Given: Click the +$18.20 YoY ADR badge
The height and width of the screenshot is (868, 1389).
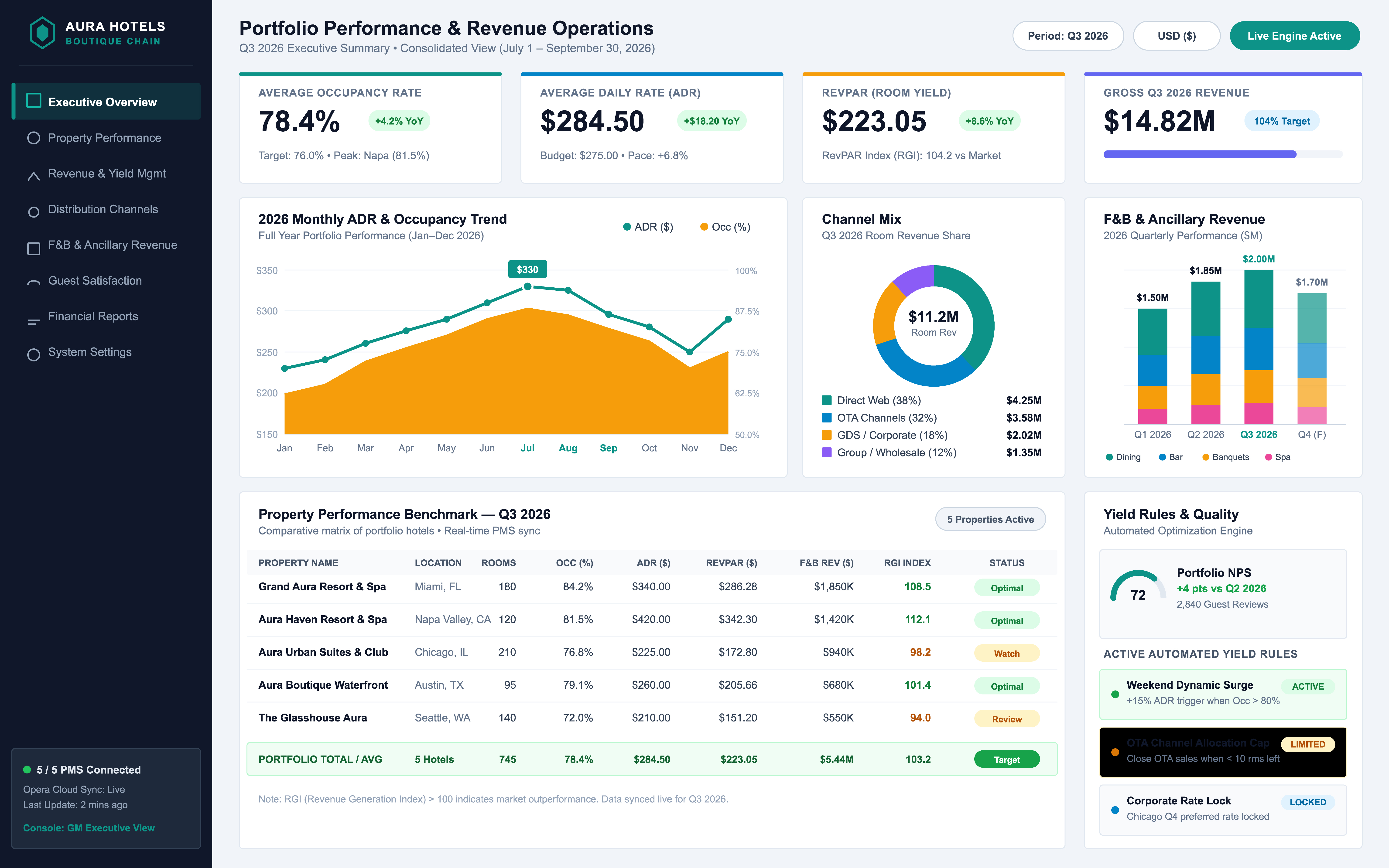Looking at the screenshot, I should tap(712, 121).
